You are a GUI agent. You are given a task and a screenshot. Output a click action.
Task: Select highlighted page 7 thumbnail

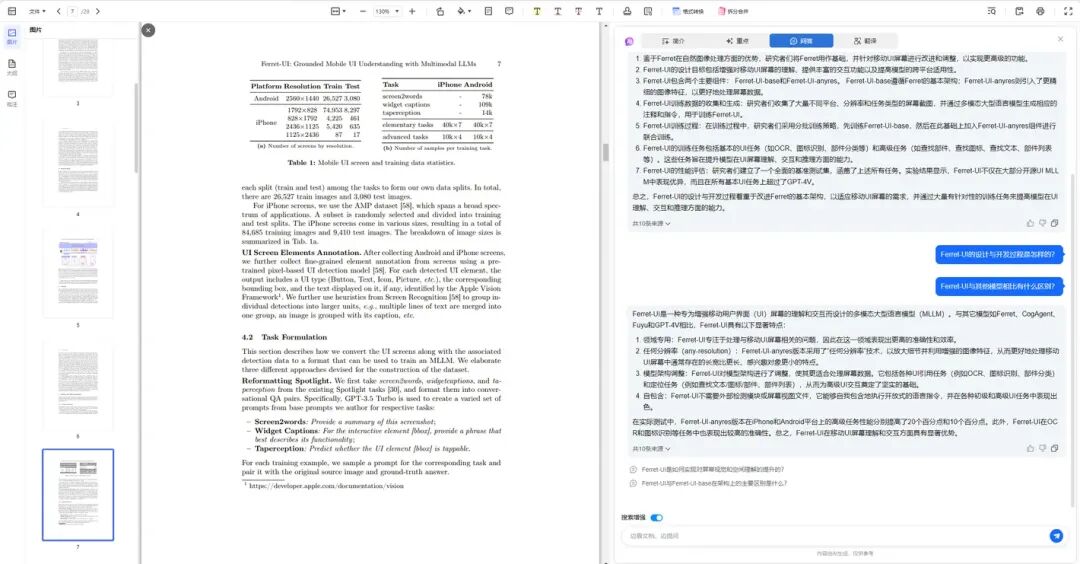[78, 494]
